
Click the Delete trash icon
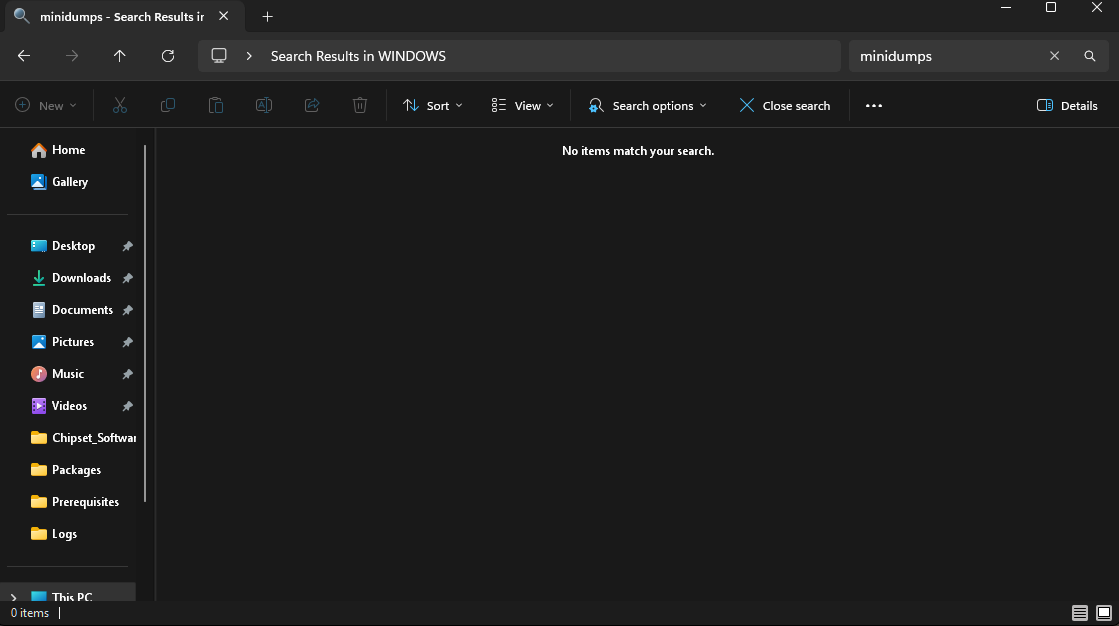pyautogui.click(x=360, y=106)
